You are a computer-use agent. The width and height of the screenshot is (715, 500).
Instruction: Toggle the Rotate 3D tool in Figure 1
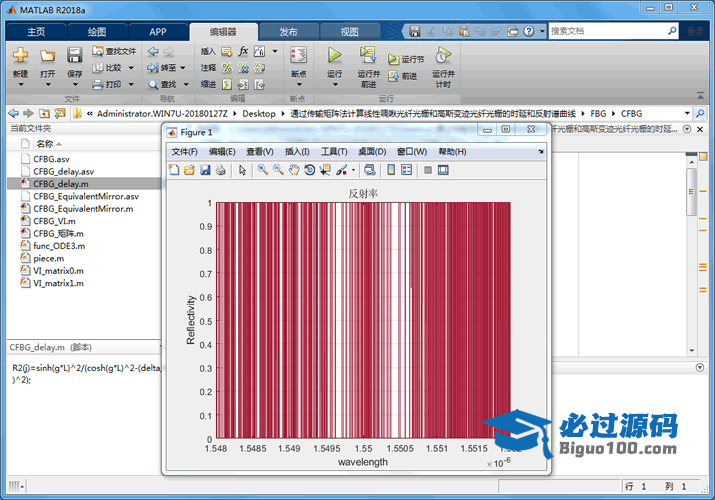click(310, 170)
